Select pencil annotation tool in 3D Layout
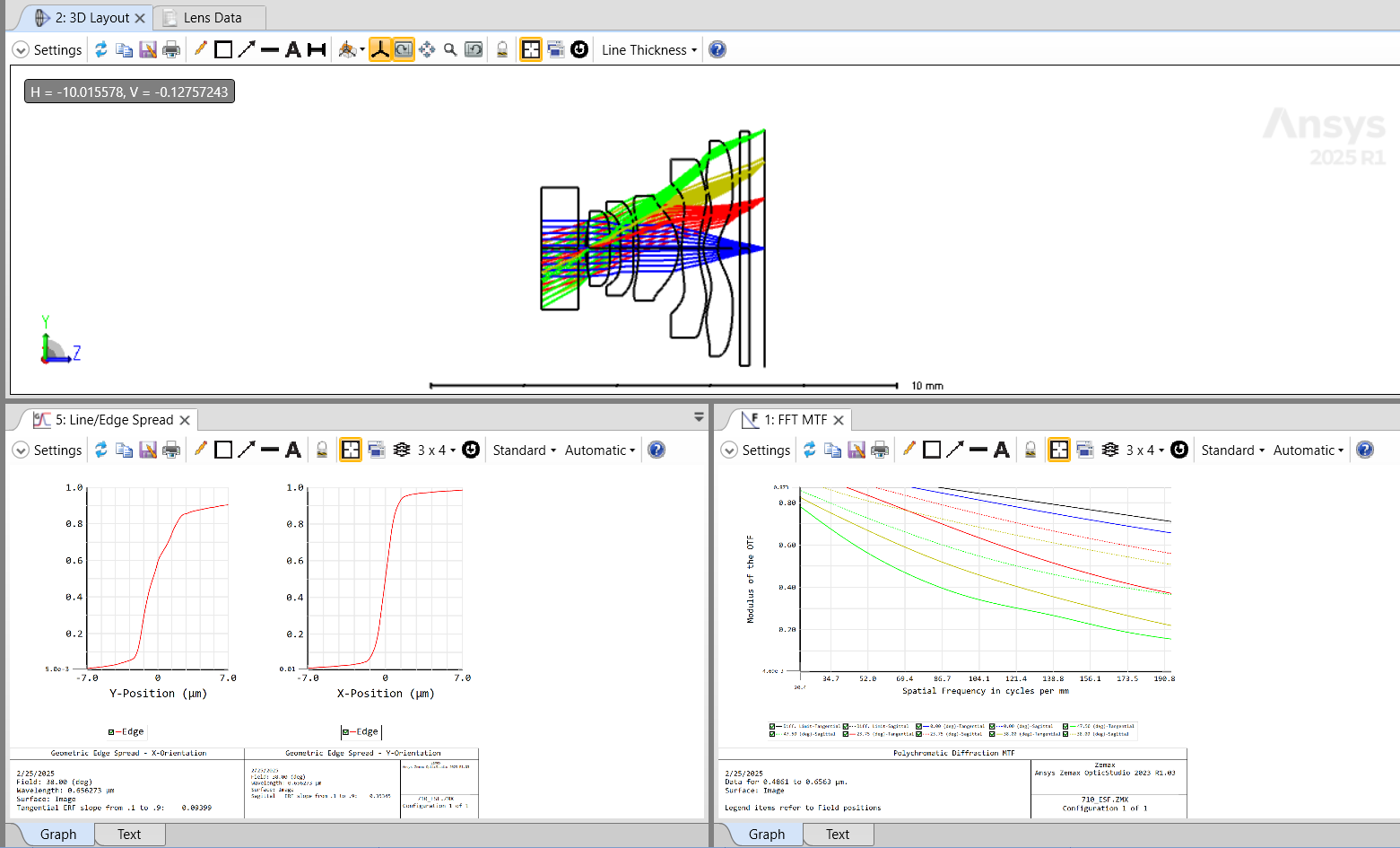The width and height of the screenshot is (1400, 848). point(200,49)
